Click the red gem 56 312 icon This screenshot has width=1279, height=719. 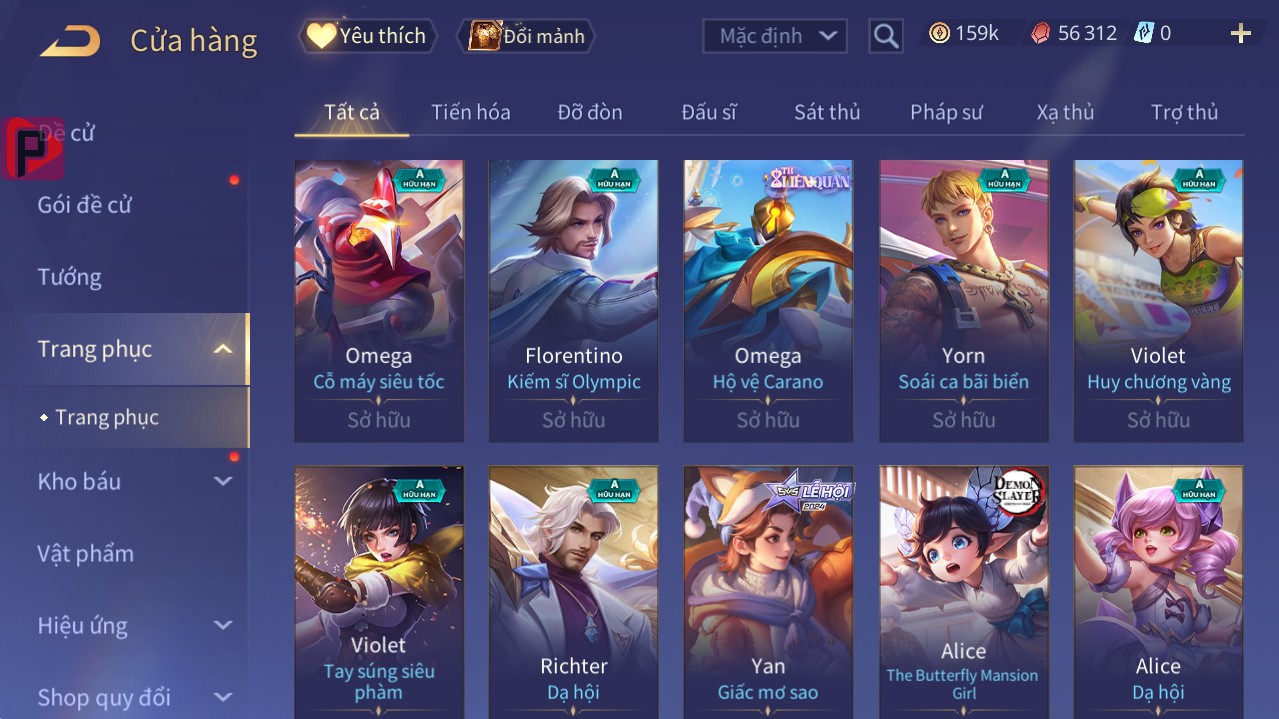tap(1041, 34)
